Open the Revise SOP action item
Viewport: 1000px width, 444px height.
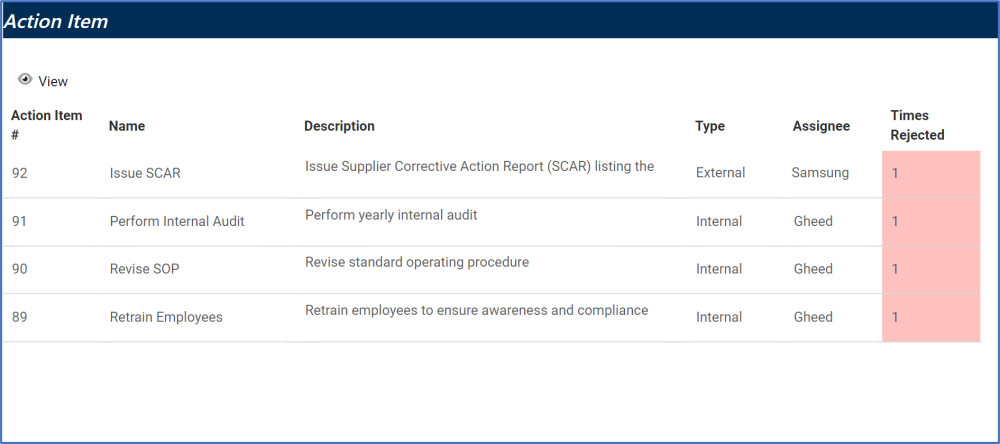tap(144, 269)
